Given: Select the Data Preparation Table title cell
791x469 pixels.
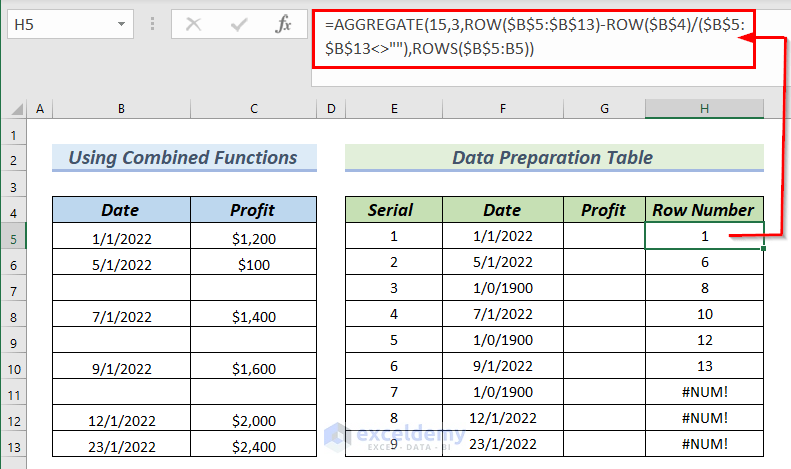Looking at the screenshot, I should [x=553, y=157].
